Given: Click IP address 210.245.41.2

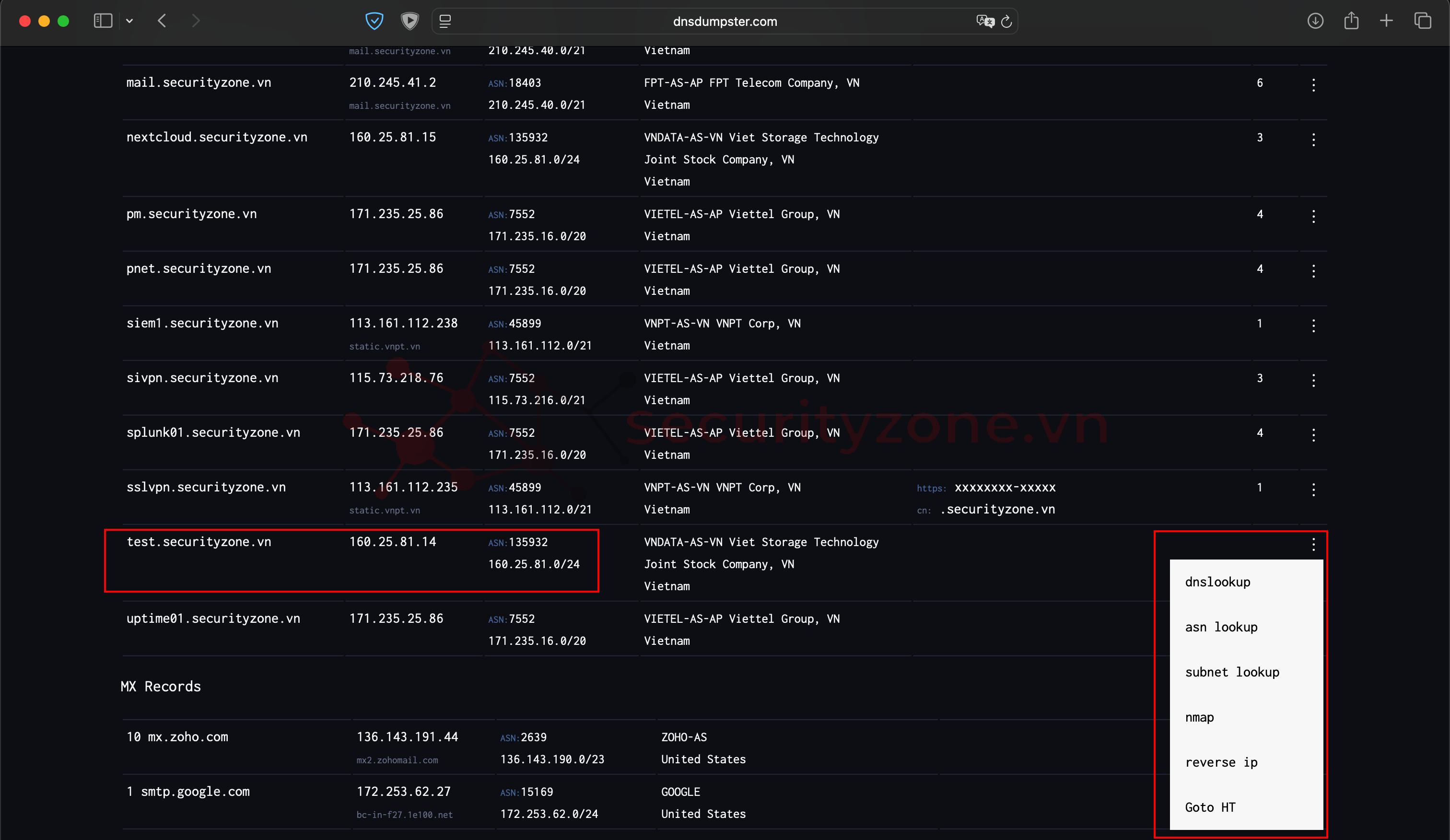Looking at the screenshot, I should (392, 83).
